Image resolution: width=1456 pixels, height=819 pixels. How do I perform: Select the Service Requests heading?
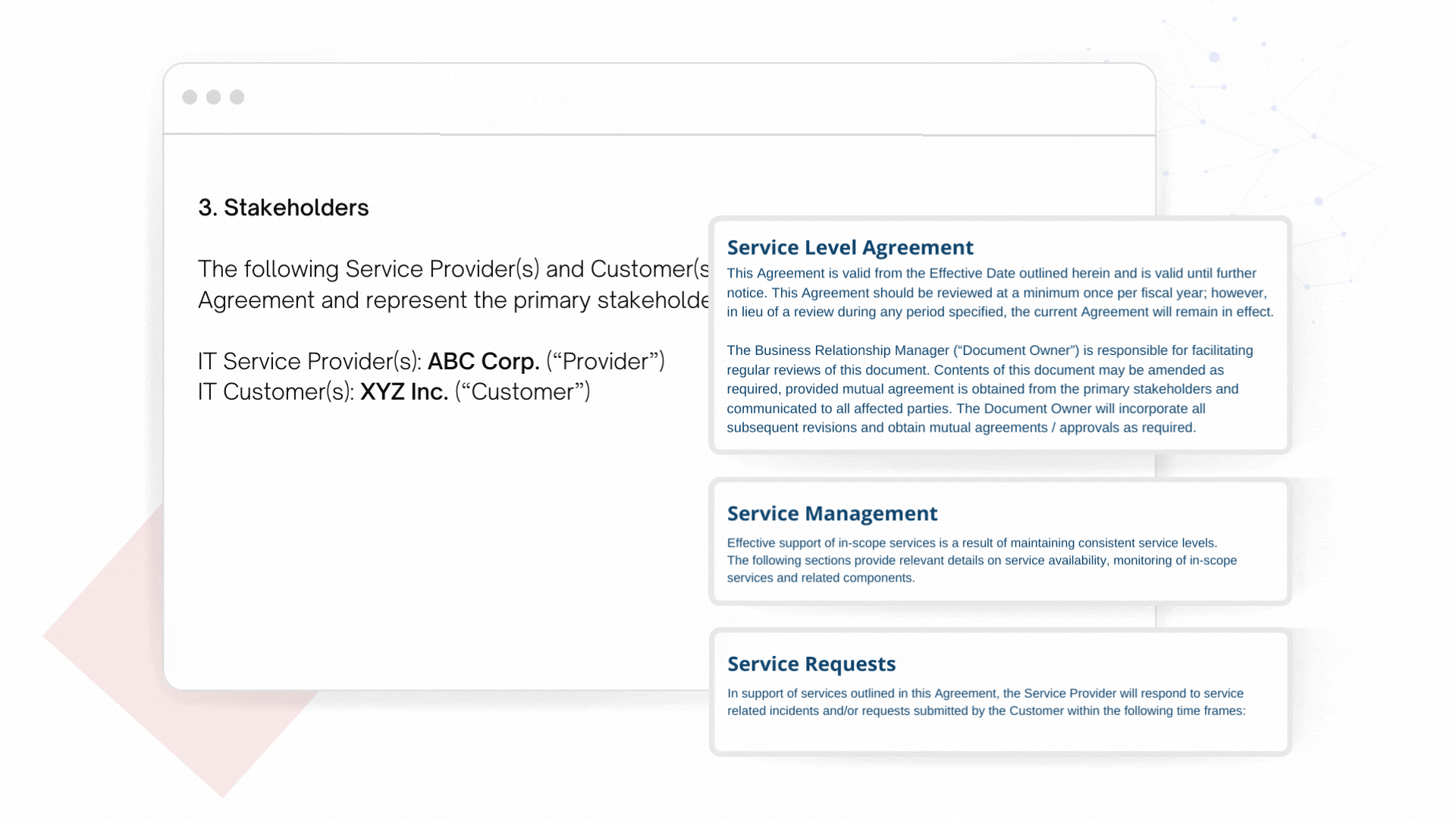point(811,664)
